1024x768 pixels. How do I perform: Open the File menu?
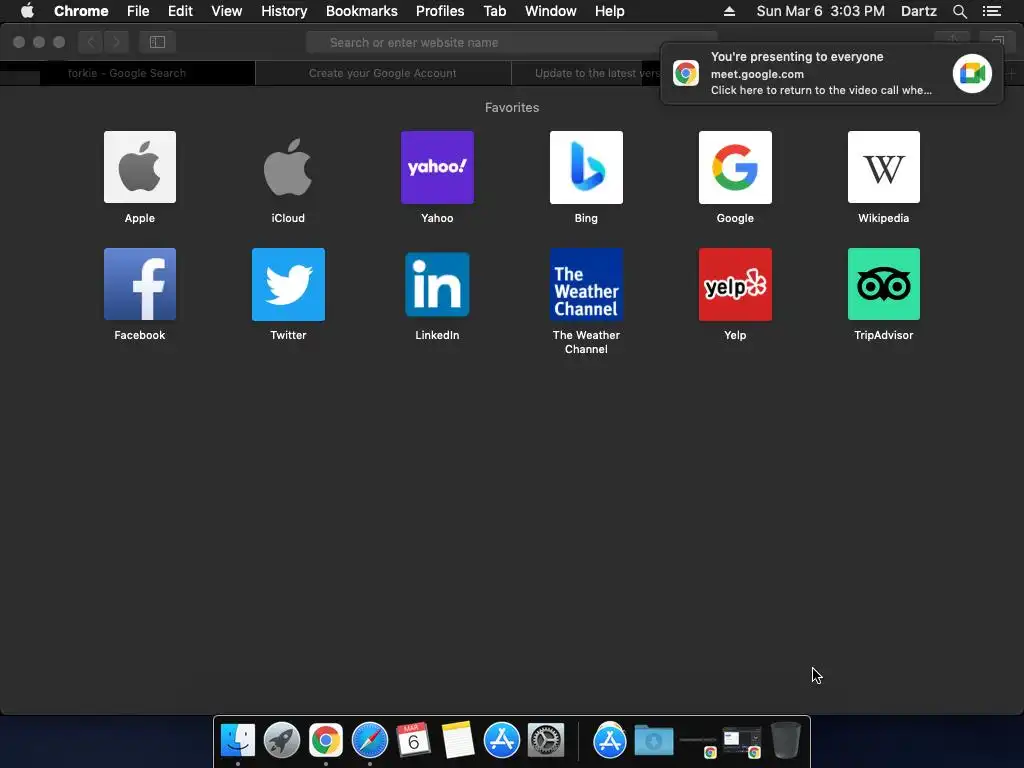(x=138, y=11)
